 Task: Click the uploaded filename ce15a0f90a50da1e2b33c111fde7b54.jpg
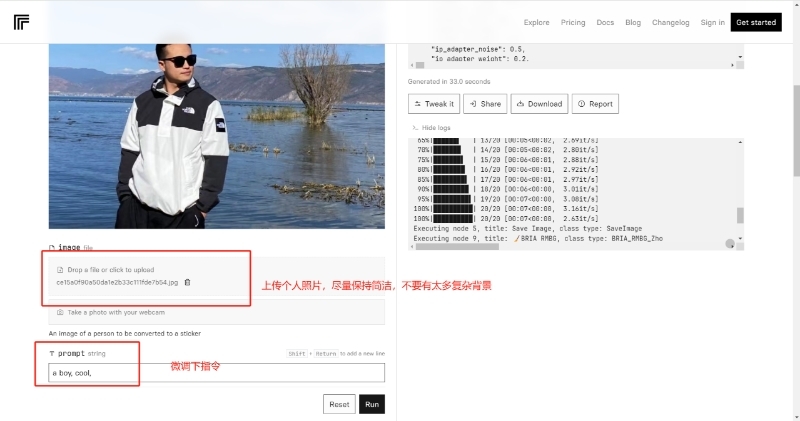(117, 282)
